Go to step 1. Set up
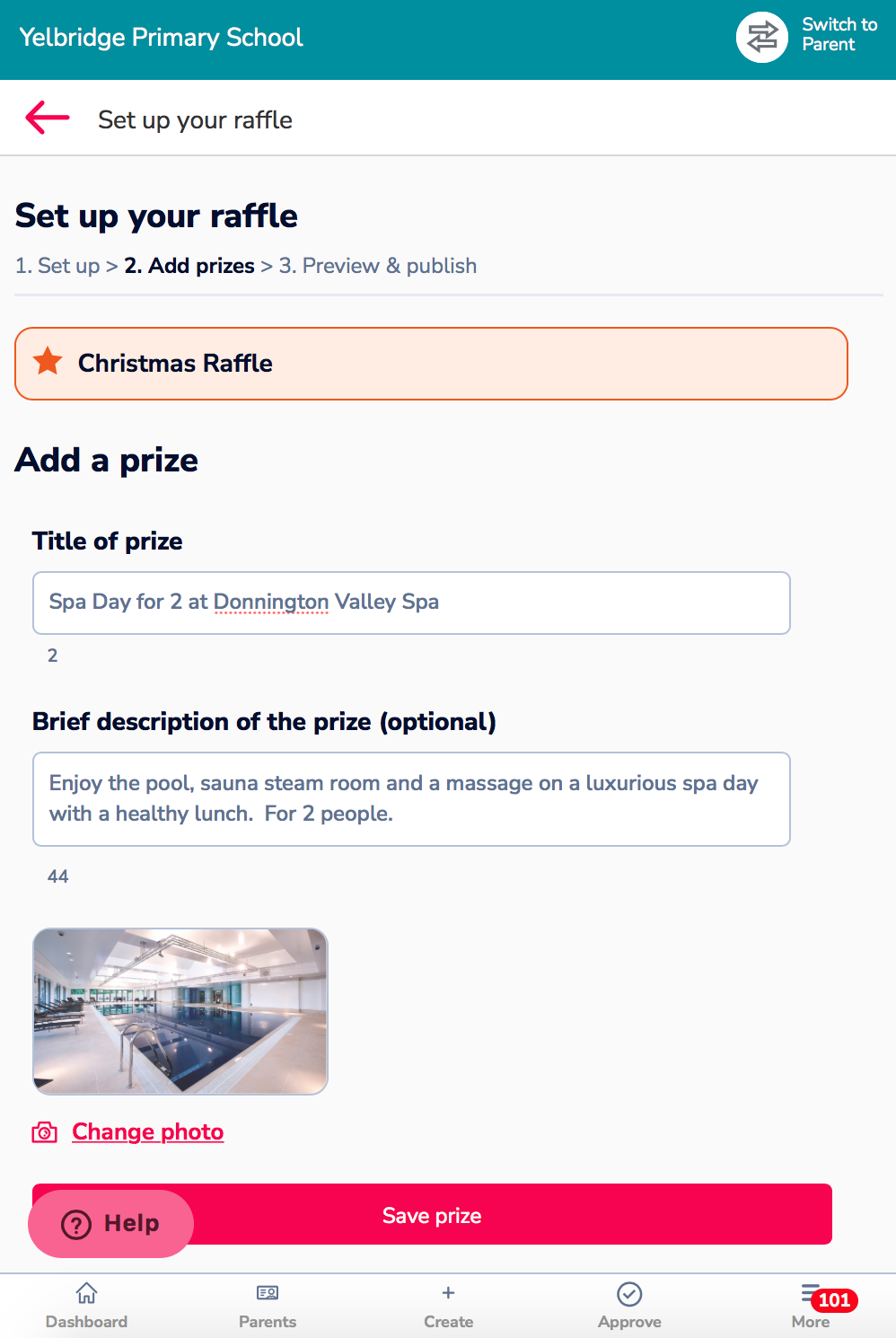 tap(57, 266)
